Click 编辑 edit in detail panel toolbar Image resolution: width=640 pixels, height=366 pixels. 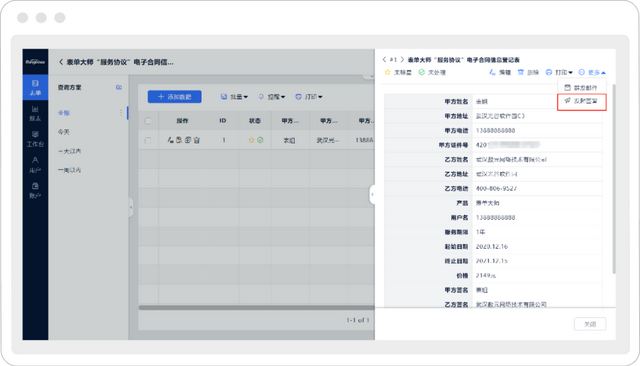[x=500, y=72]
